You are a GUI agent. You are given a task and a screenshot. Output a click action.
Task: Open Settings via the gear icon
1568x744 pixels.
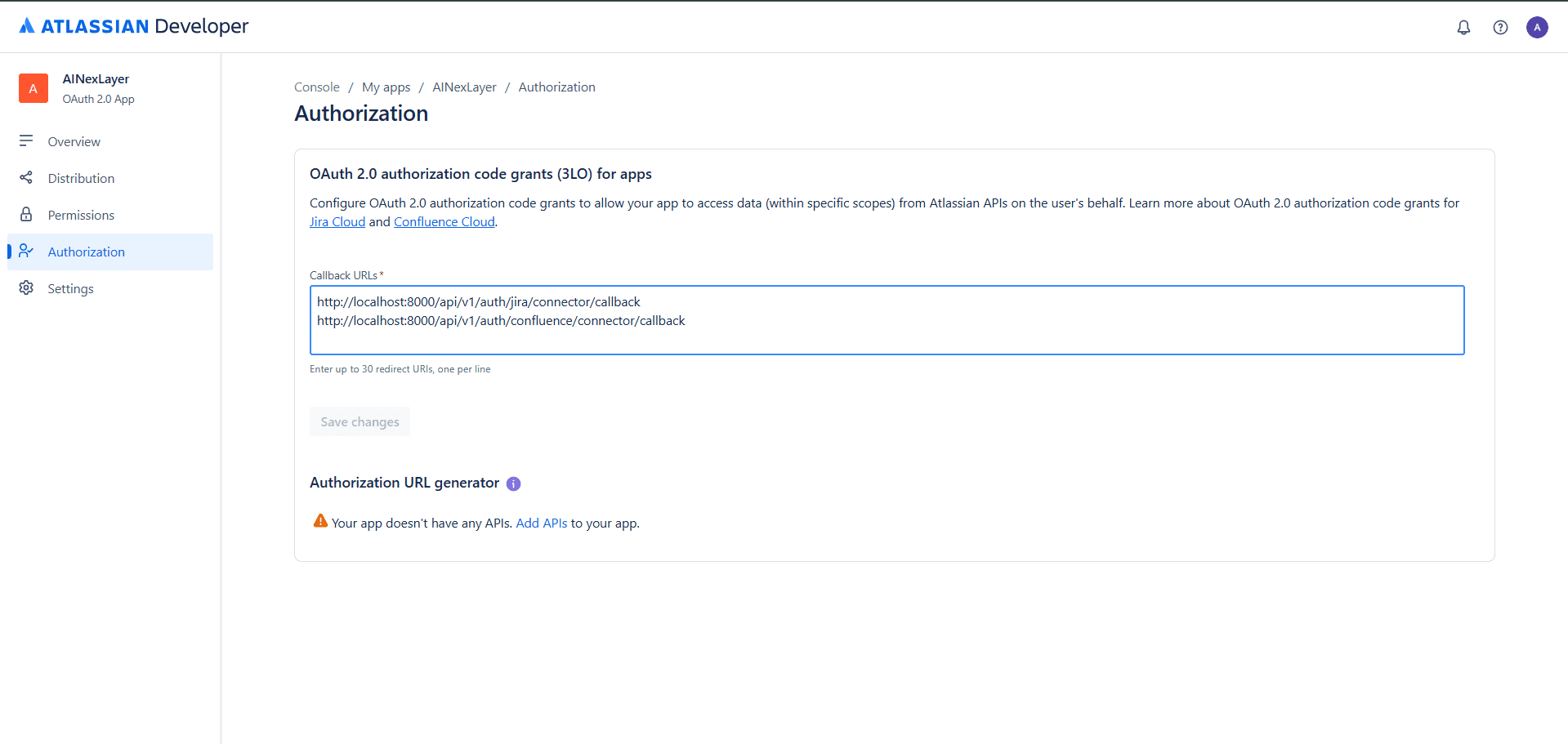coord(26,287)
